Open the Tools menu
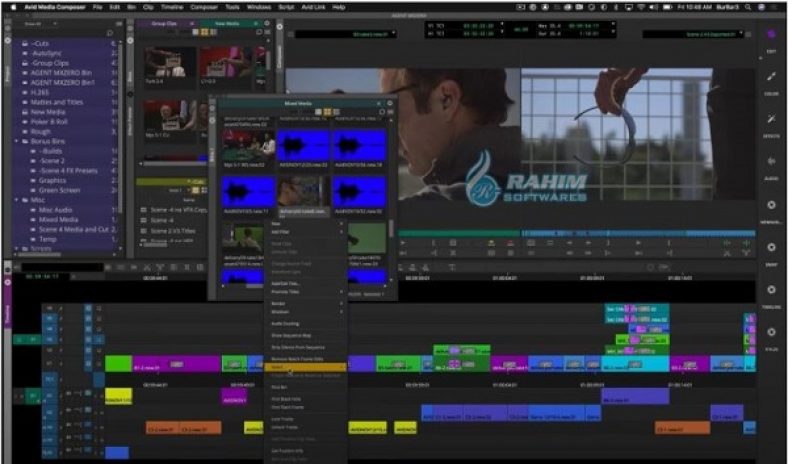 point(232,7)
